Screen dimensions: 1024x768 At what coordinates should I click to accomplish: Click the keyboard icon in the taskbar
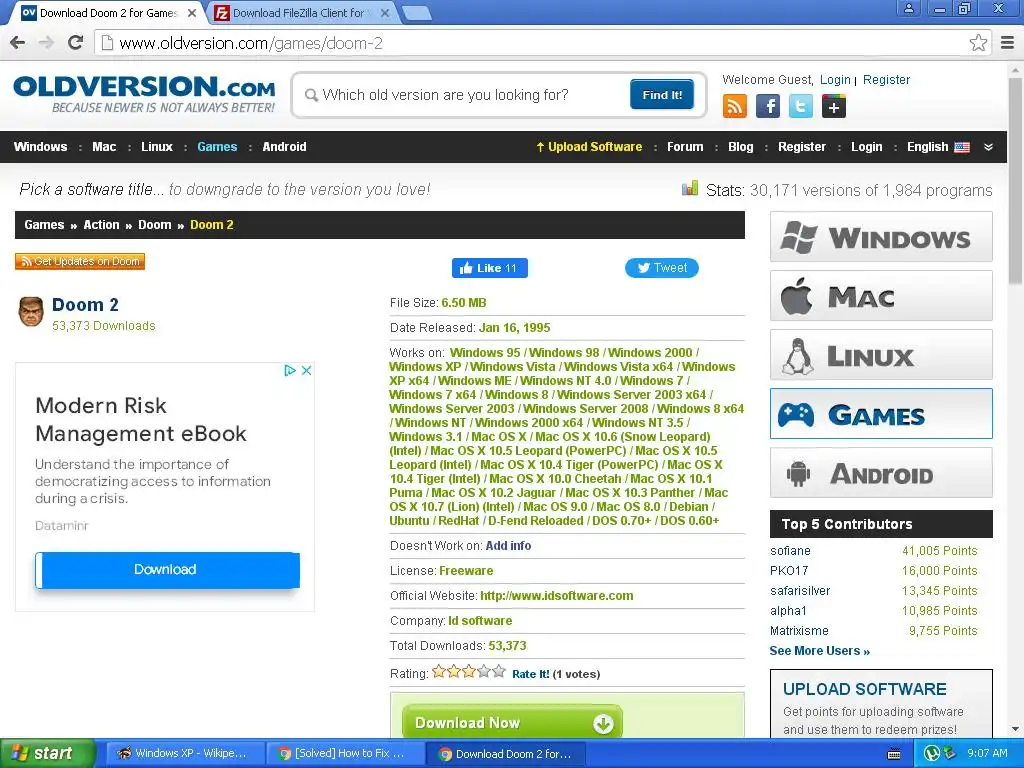click(894, 754)
